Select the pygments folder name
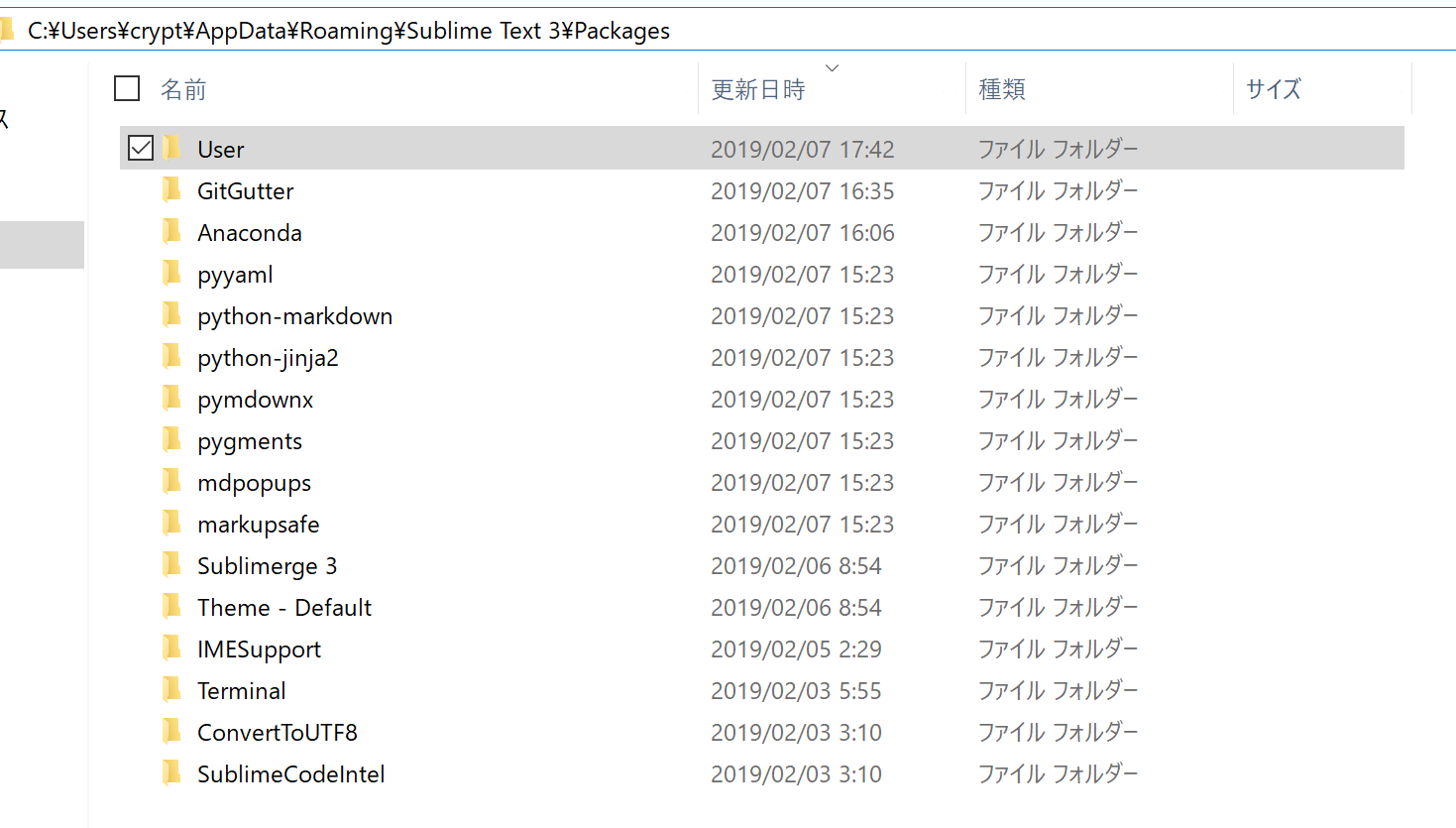The height and width of the screenshot is (828, 1456). (250, 441)
